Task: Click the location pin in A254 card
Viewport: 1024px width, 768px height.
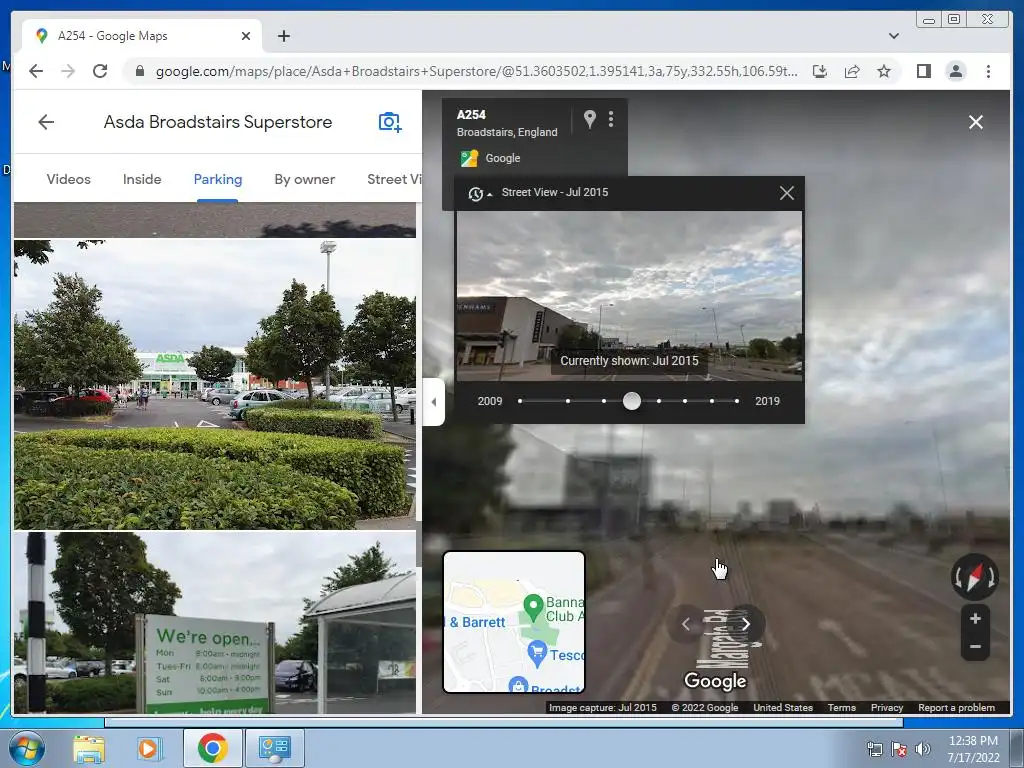Action: point(589,119)
